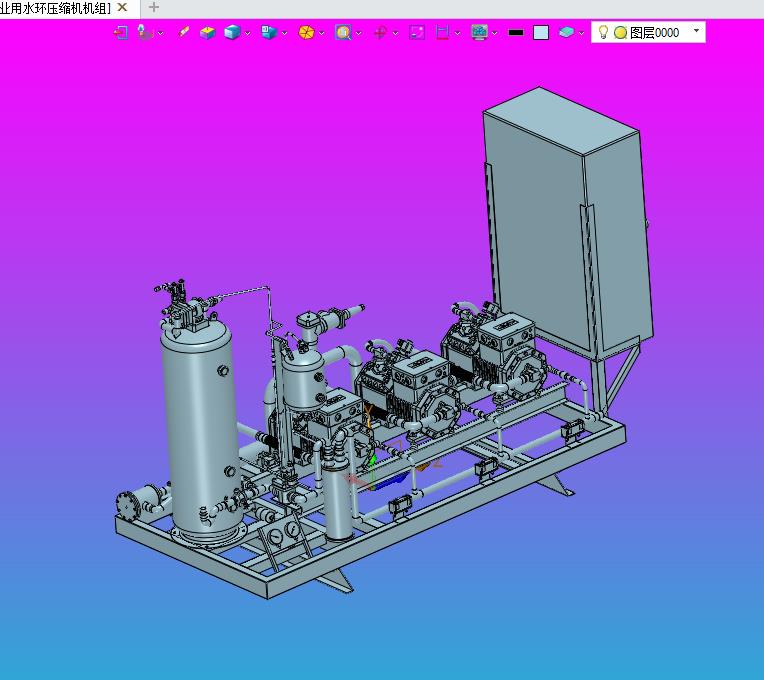Toggle the yellow circle layer status icon

(x=620, y=32)
